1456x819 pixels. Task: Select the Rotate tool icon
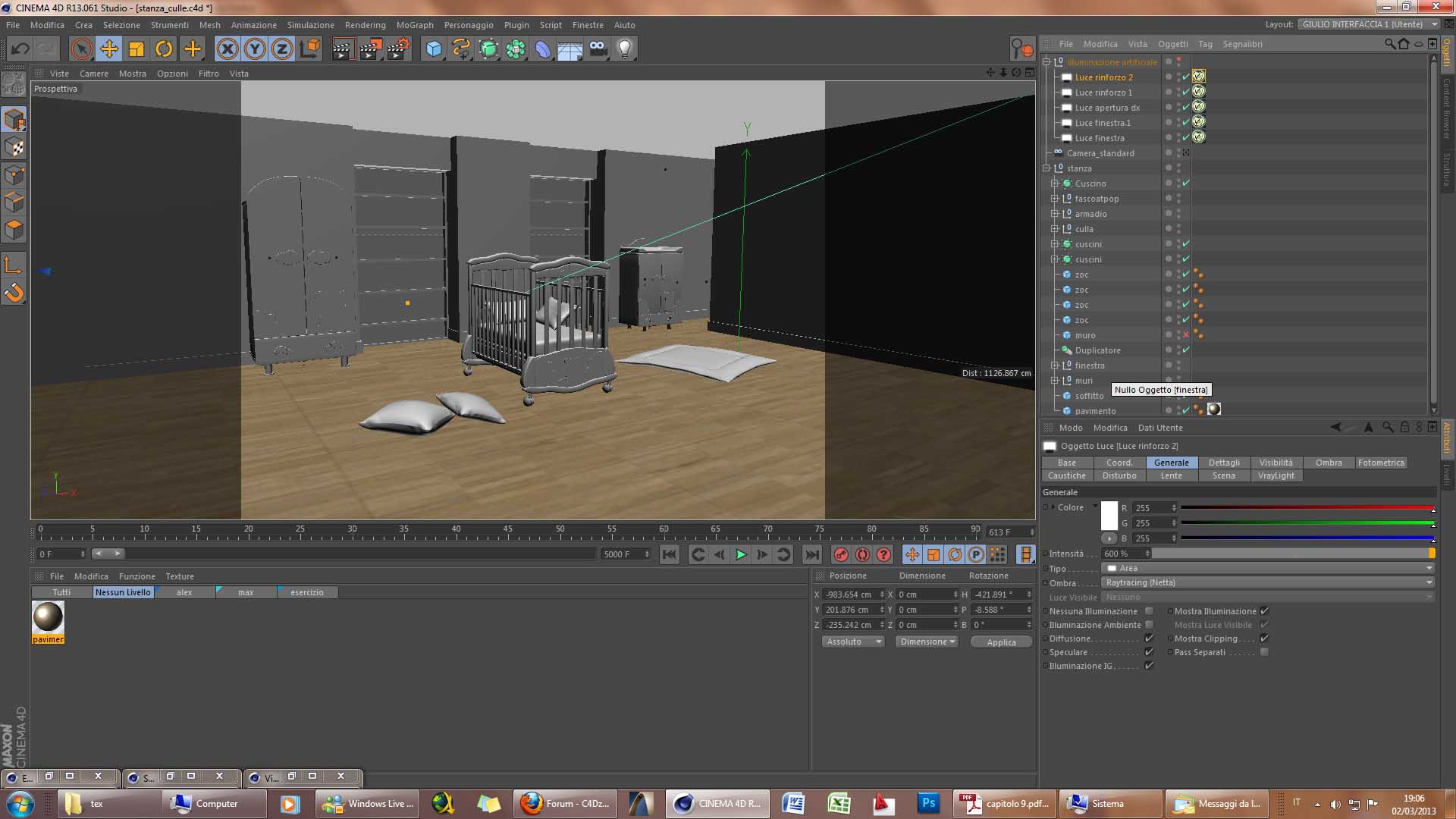point(164,49)
